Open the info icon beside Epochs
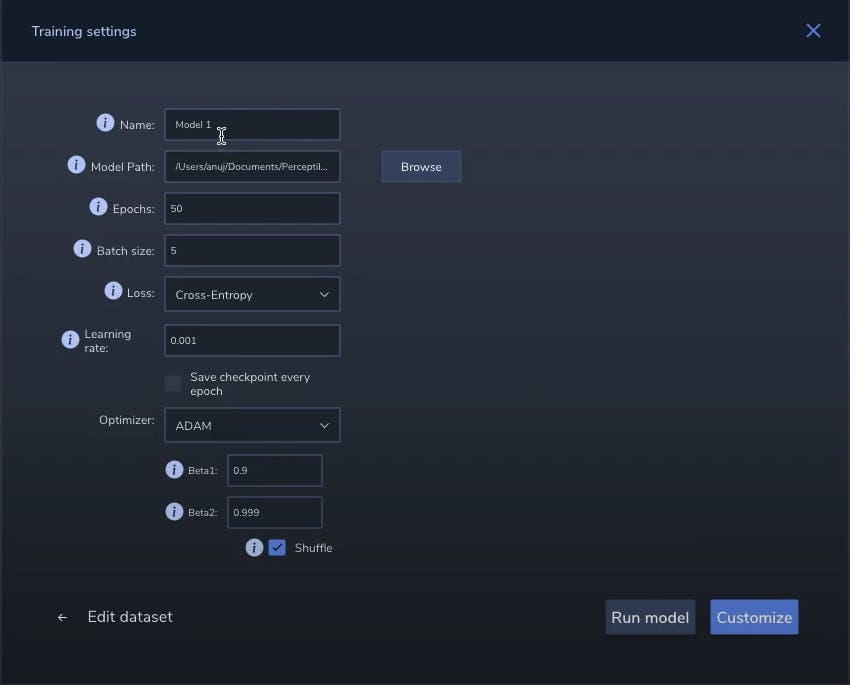The height and width of the screenshot is (685, 850). tap(98, 207)
